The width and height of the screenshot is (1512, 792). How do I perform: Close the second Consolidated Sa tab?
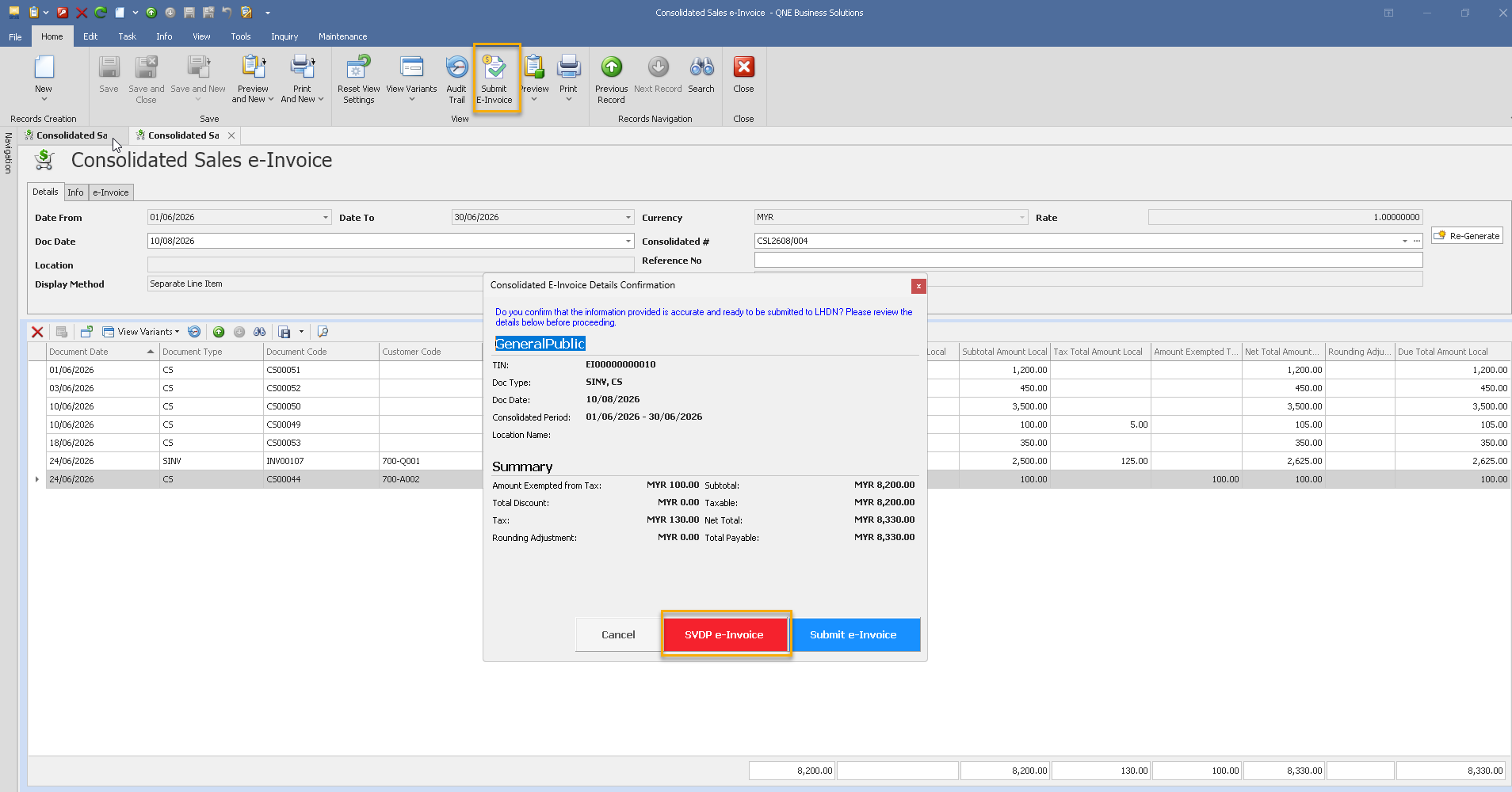click(231, 135)
